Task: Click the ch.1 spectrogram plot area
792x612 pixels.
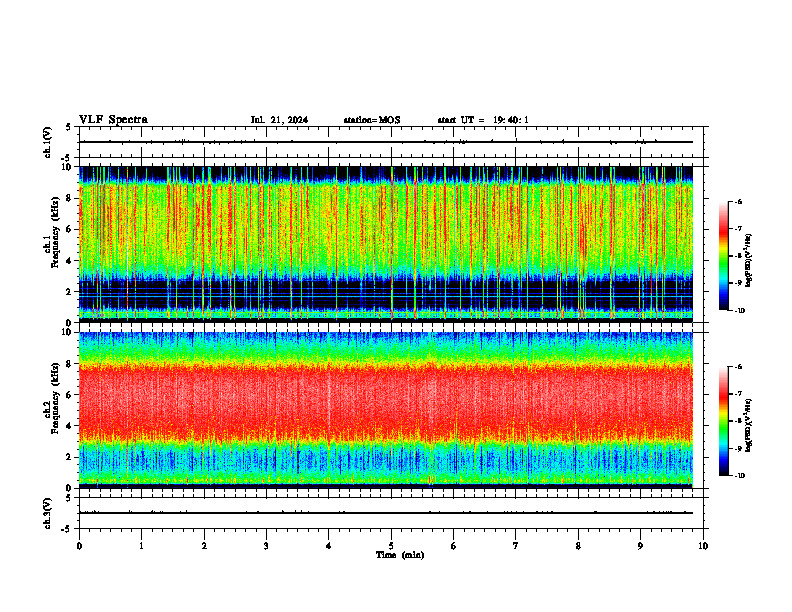Action: [x=386, y=244]
